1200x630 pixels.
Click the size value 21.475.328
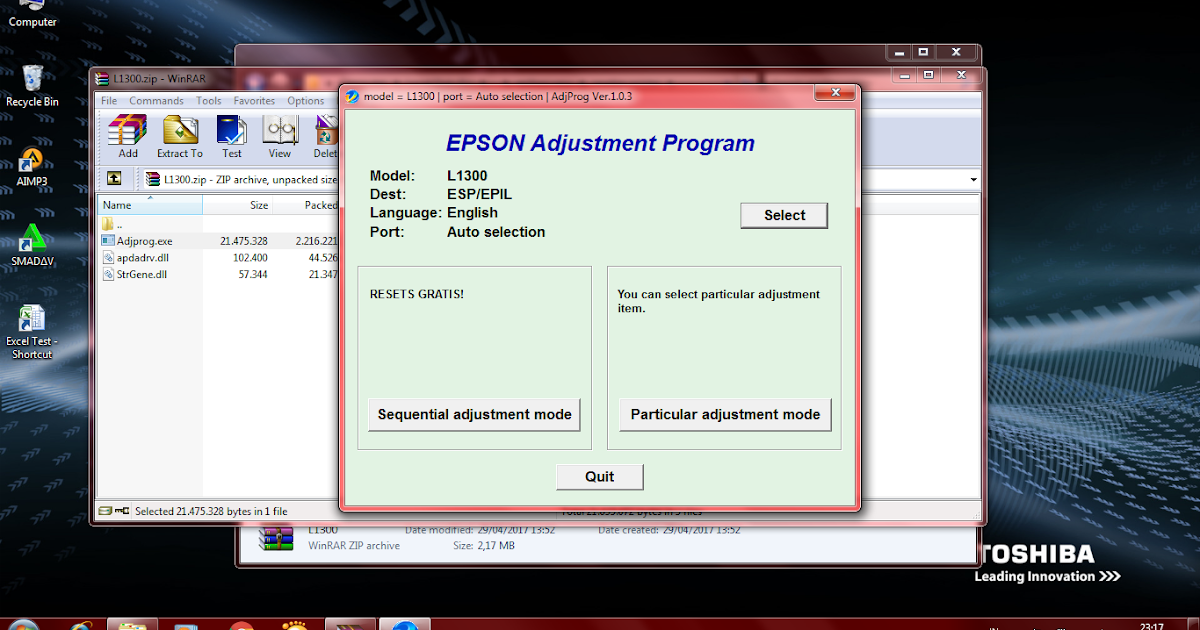pyautogui.click(x=244, y=241)
